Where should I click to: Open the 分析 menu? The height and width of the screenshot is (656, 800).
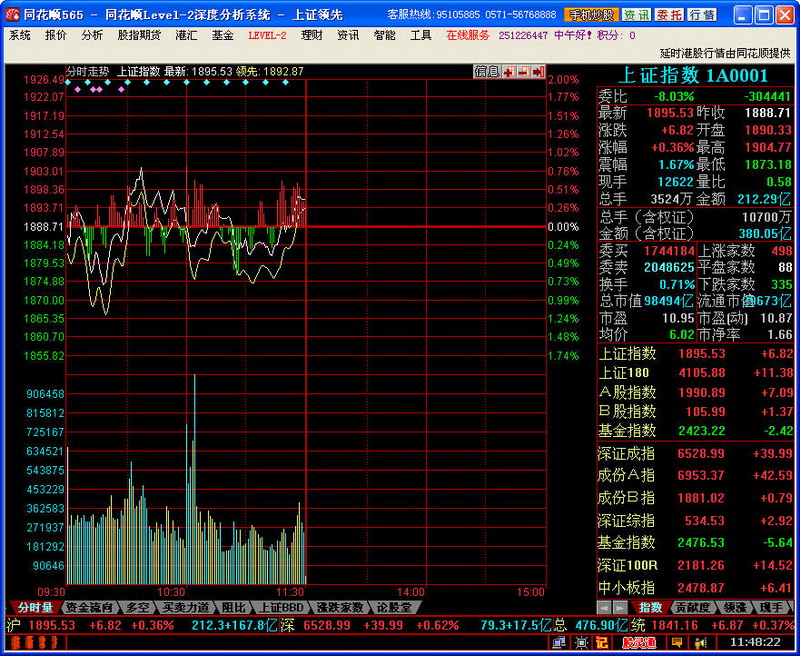[92, 35]
